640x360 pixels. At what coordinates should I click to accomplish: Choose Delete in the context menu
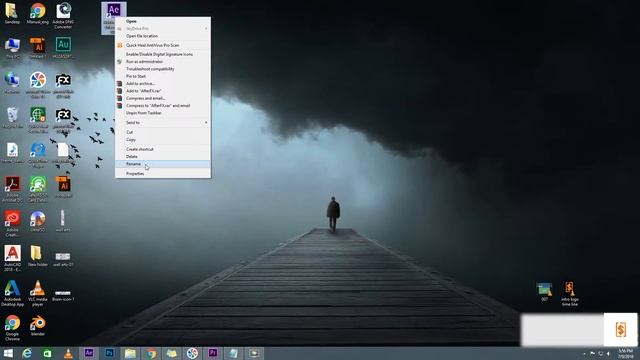[163, 156]
